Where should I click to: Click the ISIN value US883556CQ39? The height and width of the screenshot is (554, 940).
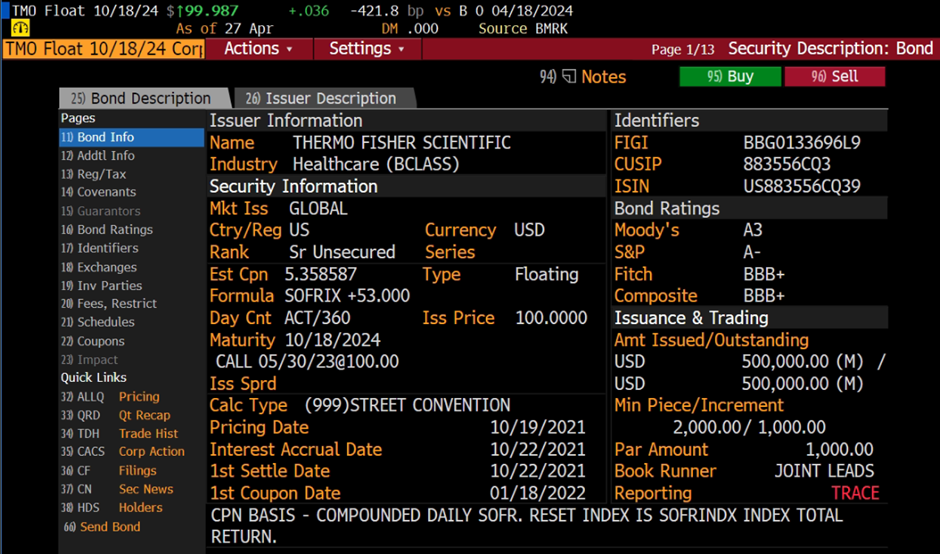click(802, 186)
